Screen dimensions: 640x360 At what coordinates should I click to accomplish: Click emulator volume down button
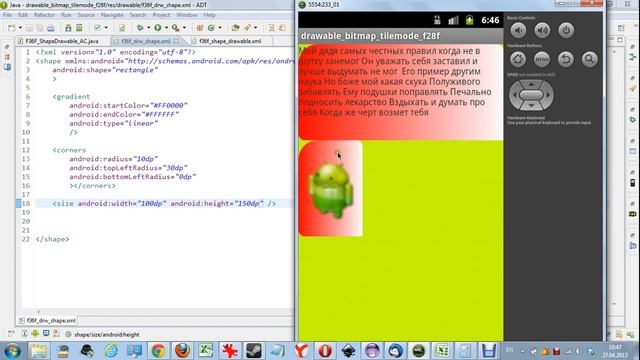click(518, 30)
